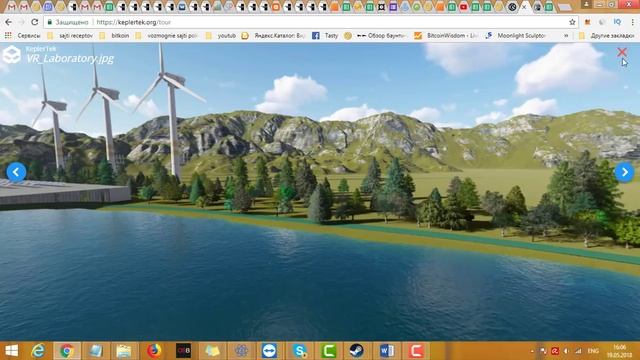Viewport: 640px width, 360px height.
Task: Go back in the browser
Action: click(x=9, y=22)
